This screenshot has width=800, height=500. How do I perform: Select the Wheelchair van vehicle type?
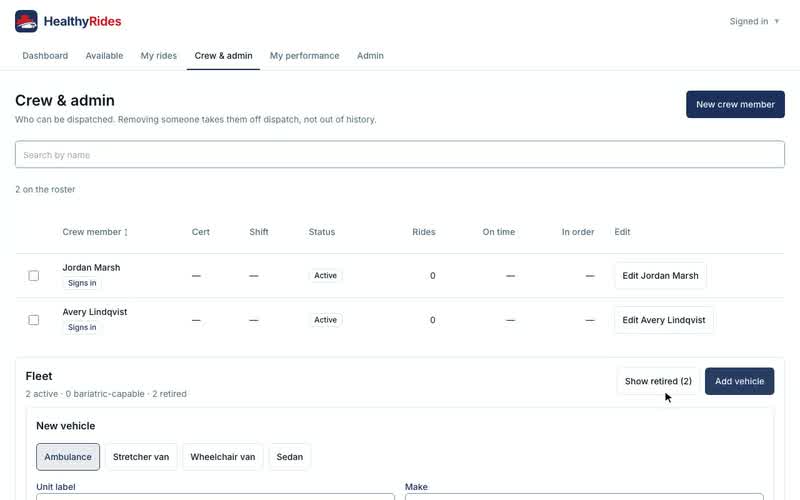[x=223, y=457]
